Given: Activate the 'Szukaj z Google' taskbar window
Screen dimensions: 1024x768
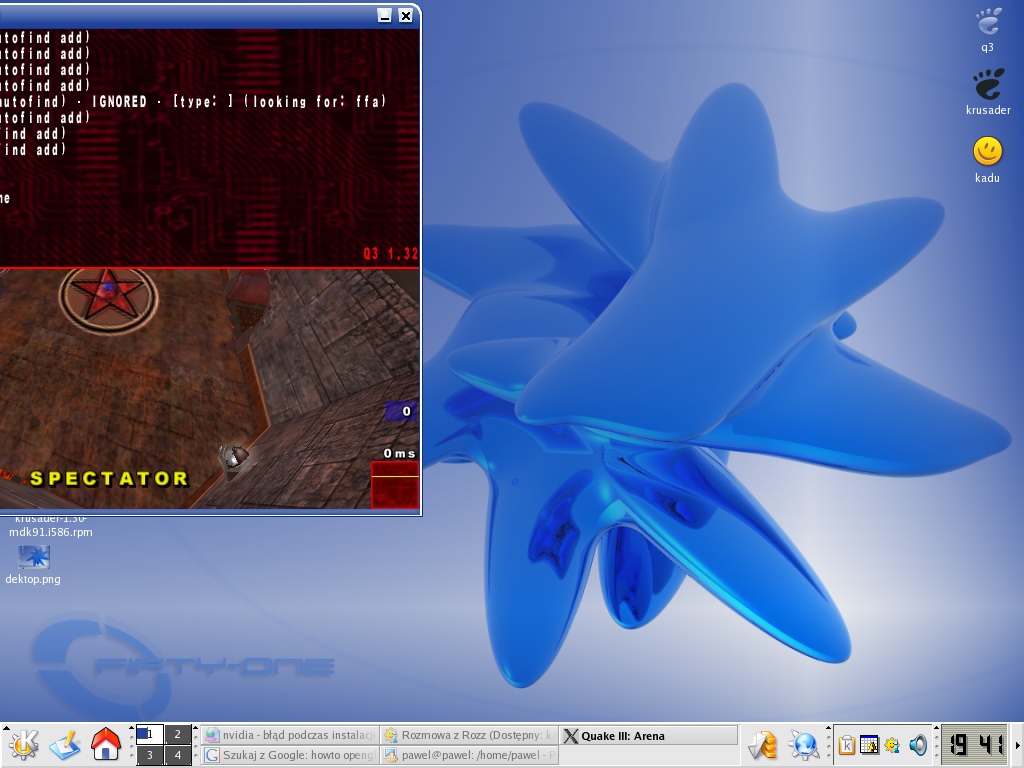Looking at the screenshot, I should (x=290, y=756).
